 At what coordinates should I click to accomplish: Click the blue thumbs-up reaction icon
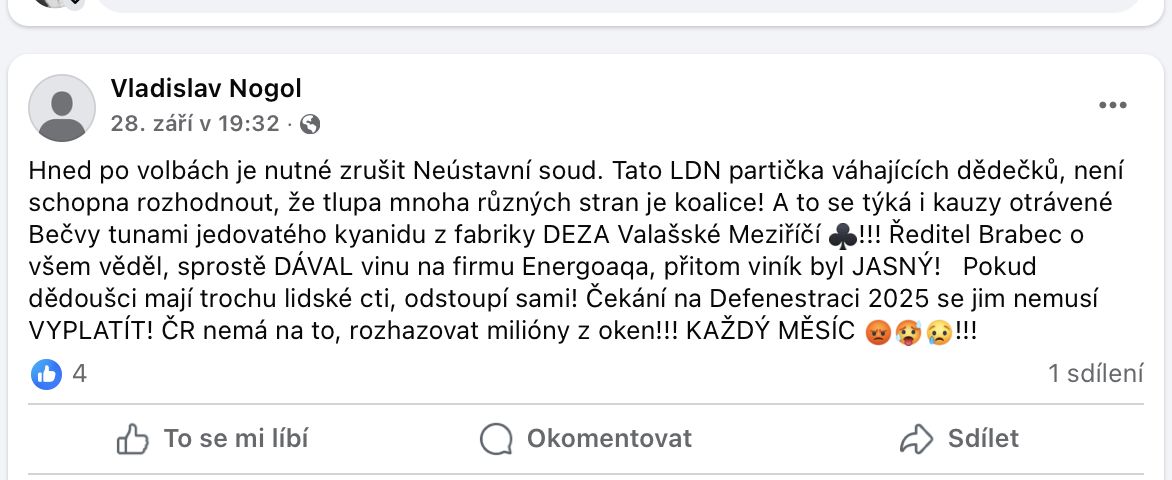46,374
